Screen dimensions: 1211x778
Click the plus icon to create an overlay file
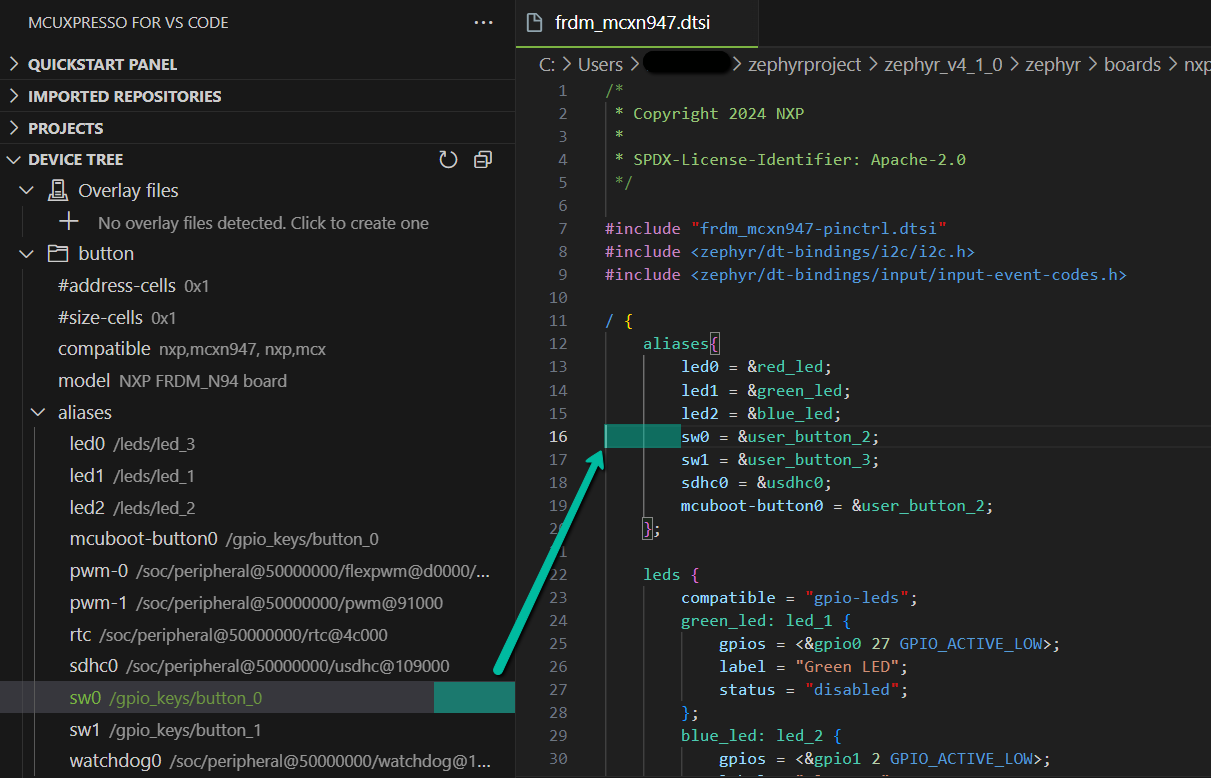(67, 222)
